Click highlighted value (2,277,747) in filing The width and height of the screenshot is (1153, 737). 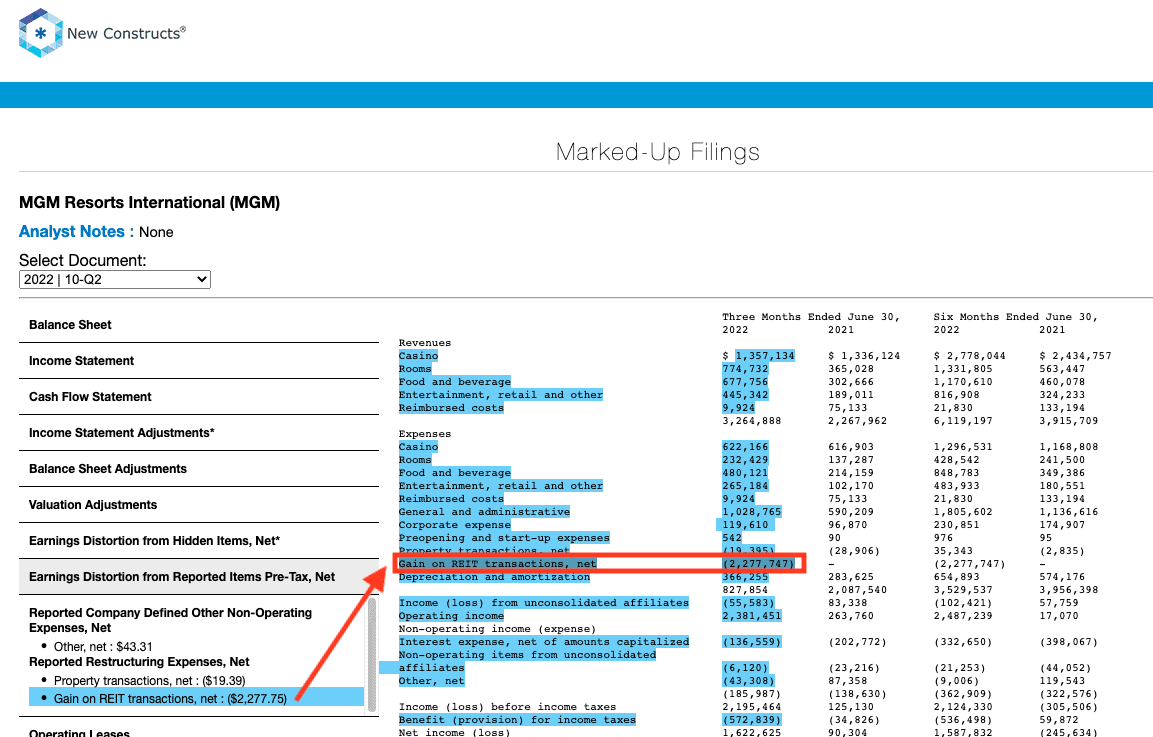758,564
